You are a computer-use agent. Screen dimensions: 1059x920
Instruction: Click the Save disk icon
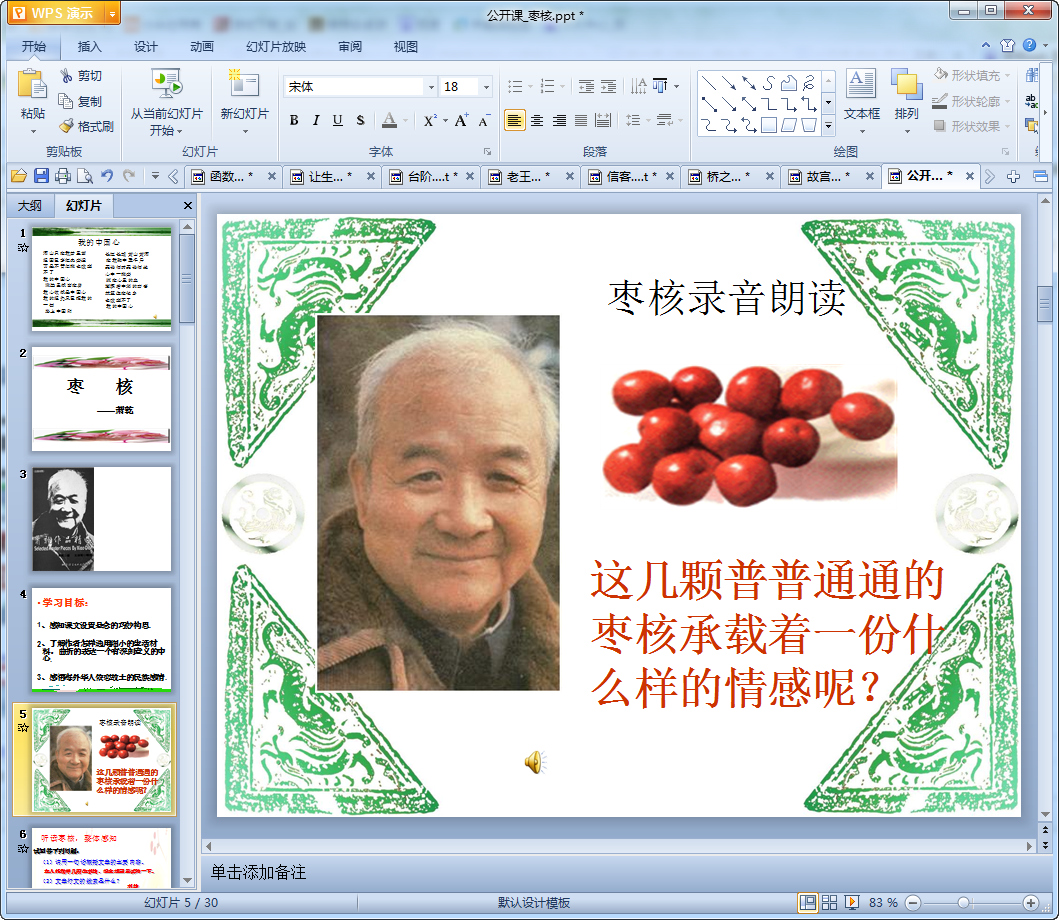(x=41, y=176)
